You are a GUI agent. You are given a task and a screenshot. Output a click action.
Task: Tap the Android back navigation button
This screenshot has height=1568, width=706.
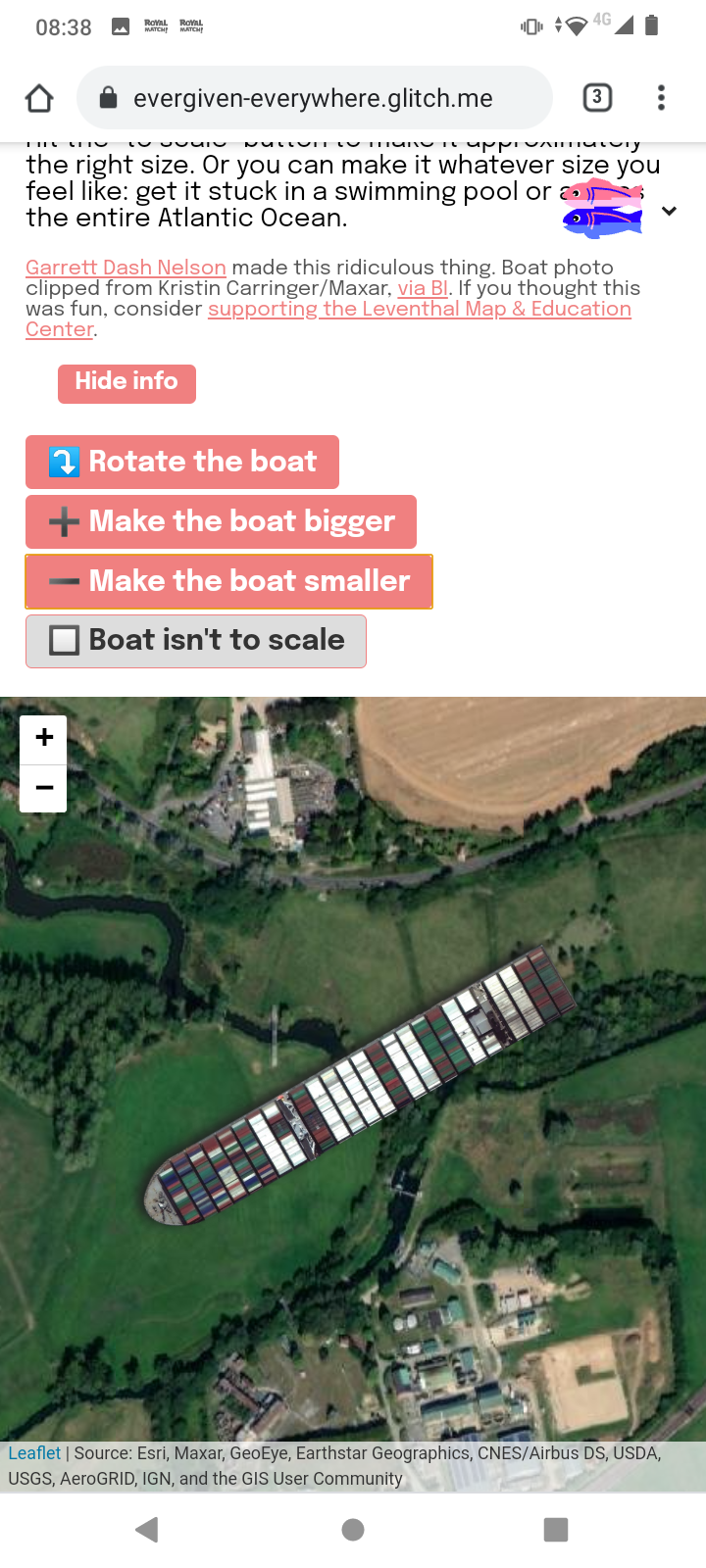[x=147, y=1530]
